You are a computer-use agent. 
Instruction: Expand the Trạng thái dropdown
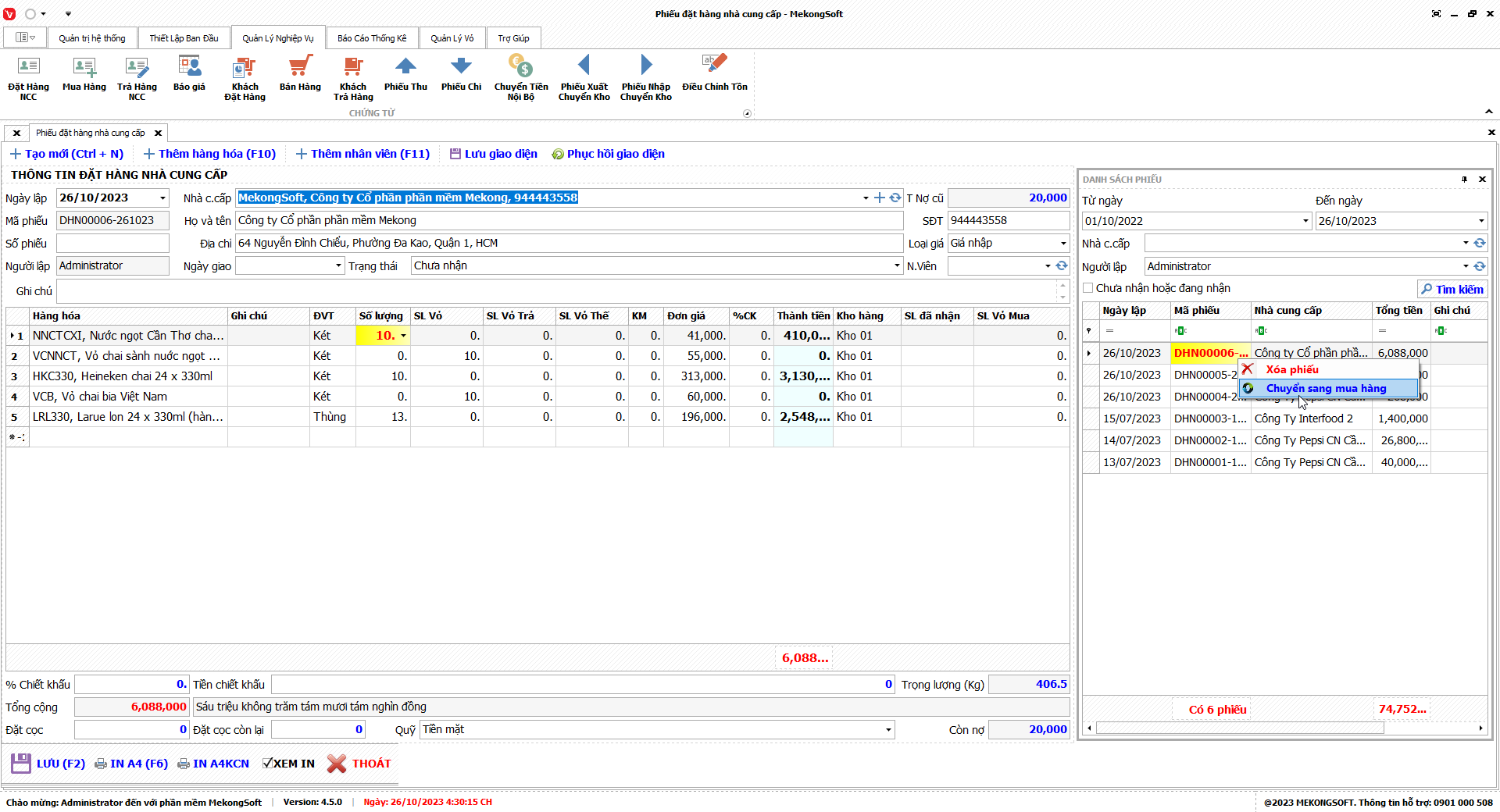[x=897, y=266]
